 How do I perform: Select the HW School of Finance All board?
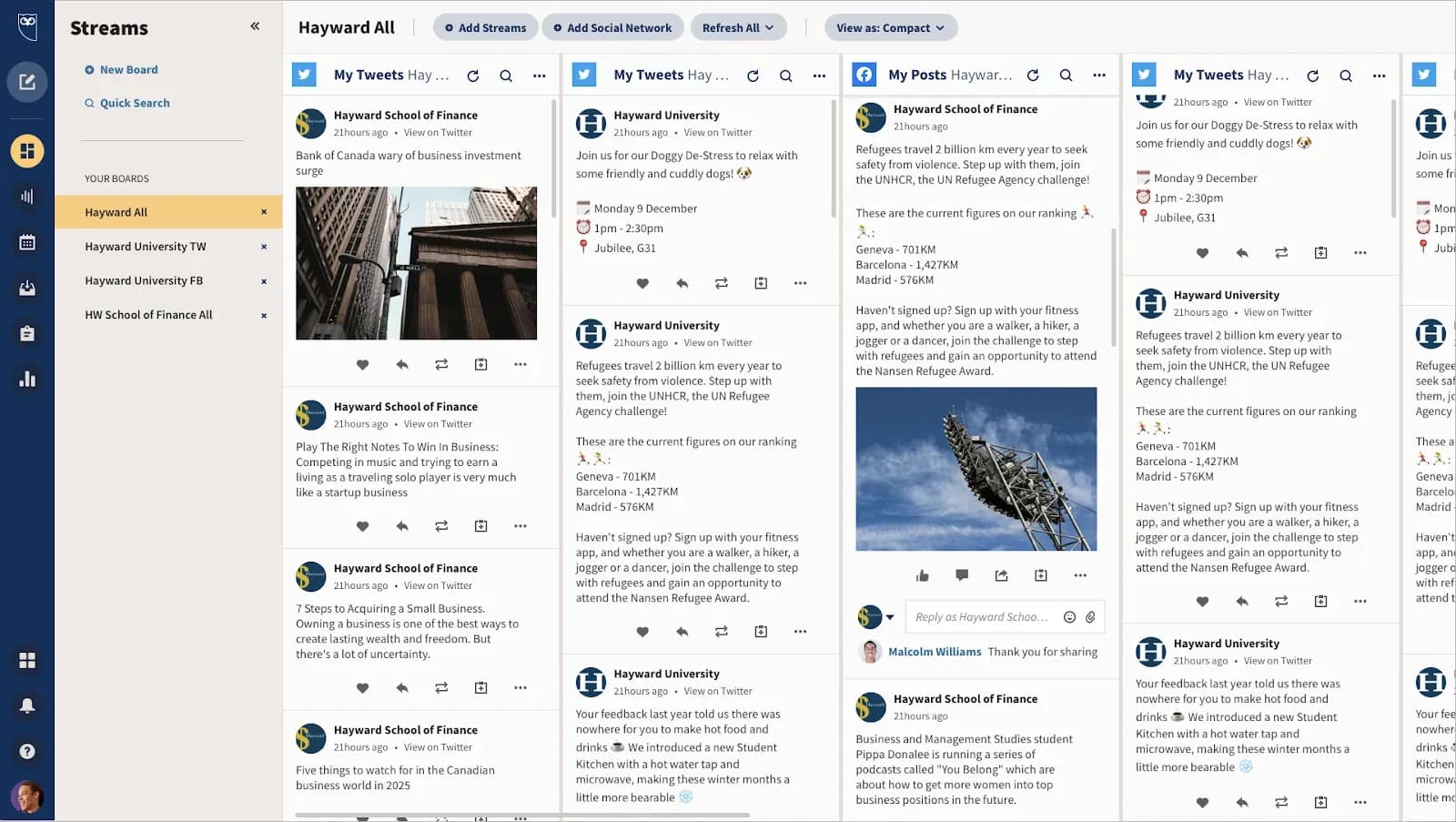click(x=147, y=314)
